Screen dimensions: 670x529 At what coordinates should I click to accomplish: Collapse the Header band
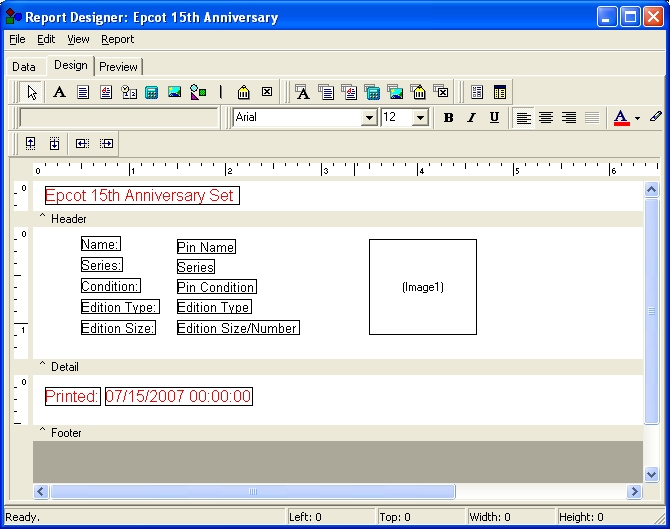pos(42,217)
